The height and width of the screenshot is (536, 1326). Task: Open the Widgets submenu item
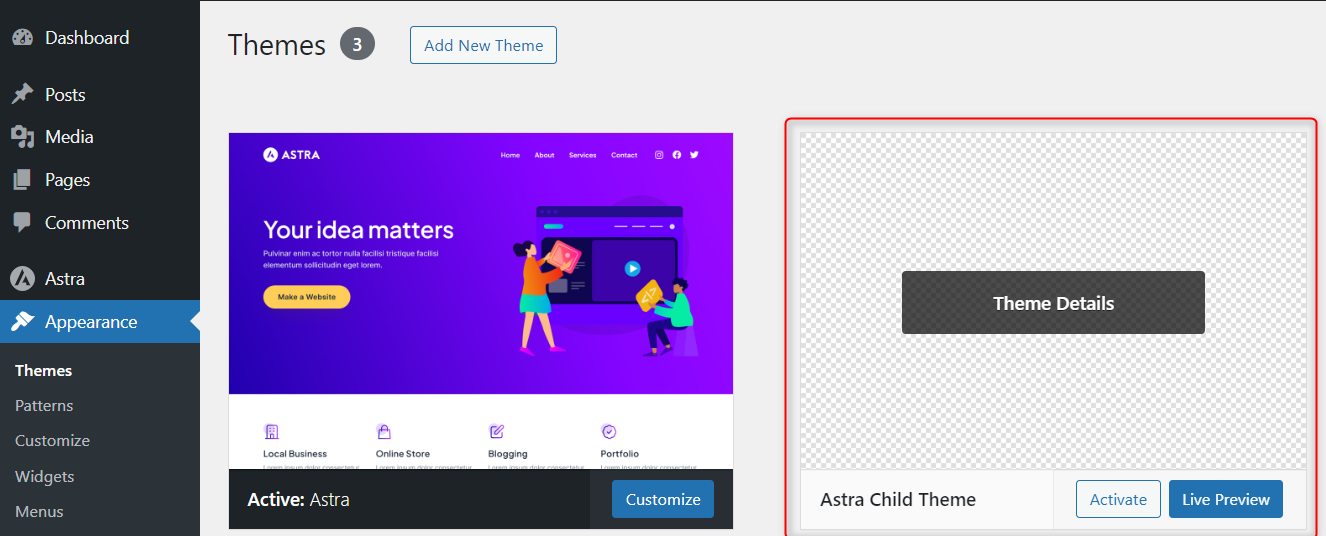[45, 476]
